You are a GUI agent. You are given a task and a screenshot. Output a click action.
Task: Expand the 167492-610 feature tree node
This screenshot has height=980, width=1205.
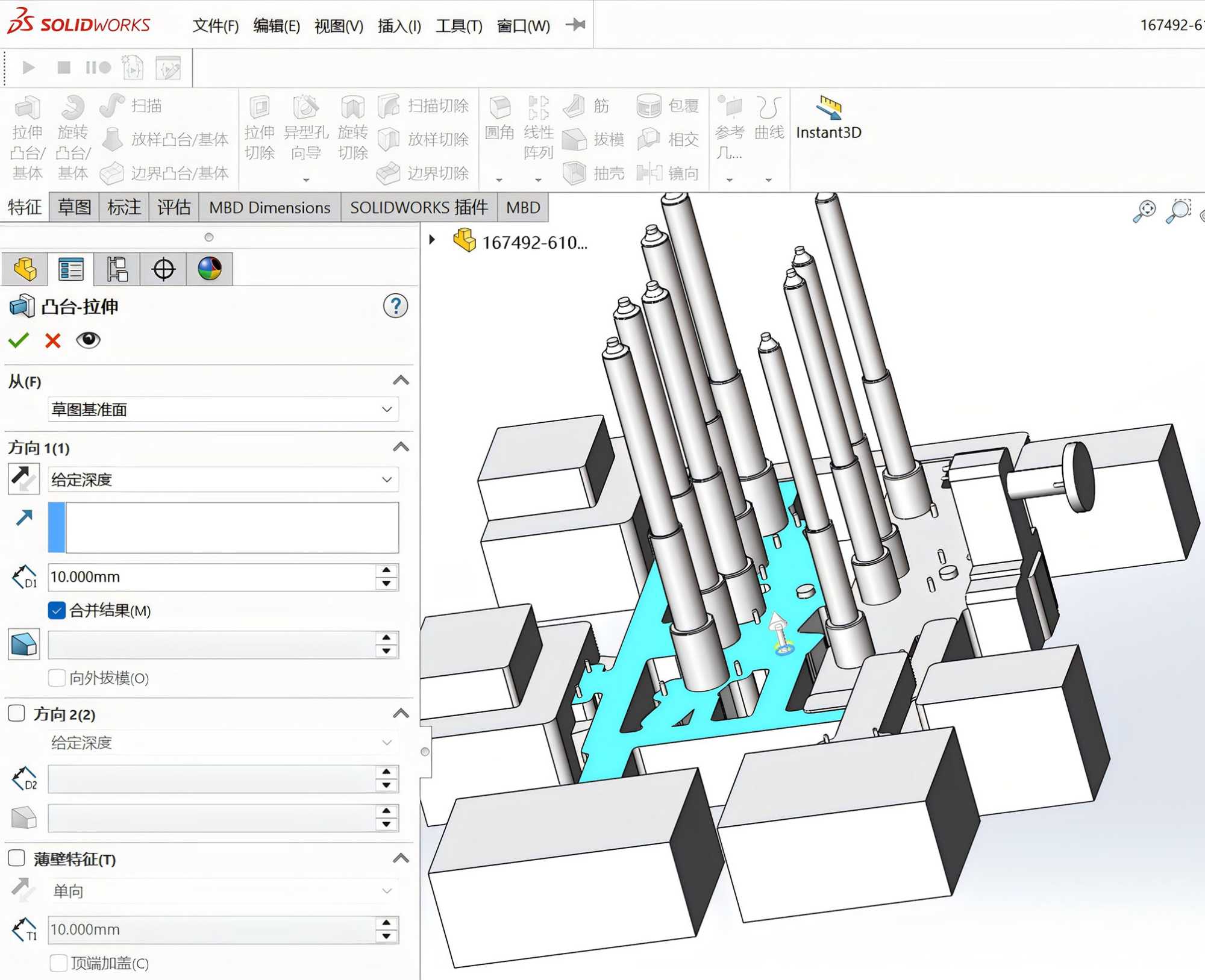pyautogui.click(x=432, y=240)
